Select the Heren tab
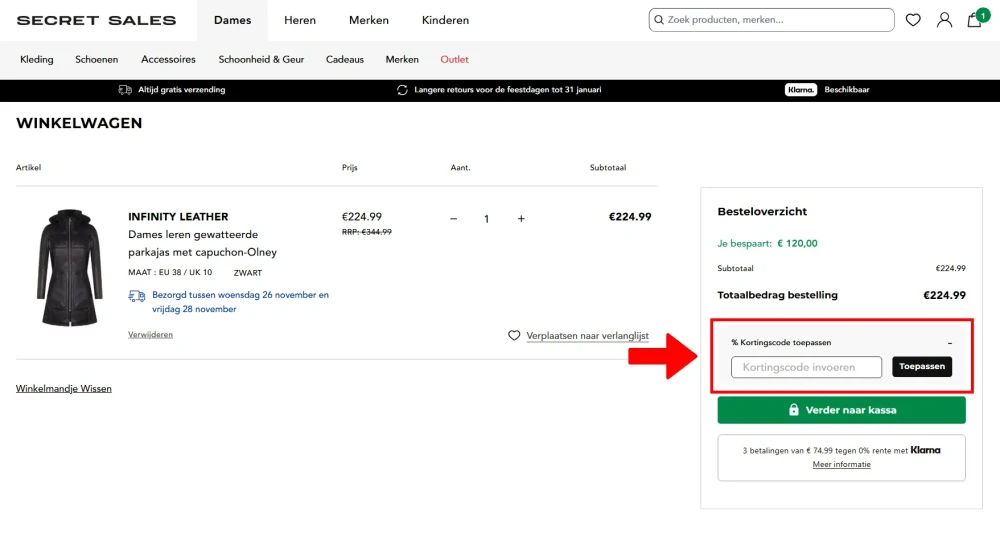The width and height of the screenshot is (1000, 557). (x=301, y=20)
